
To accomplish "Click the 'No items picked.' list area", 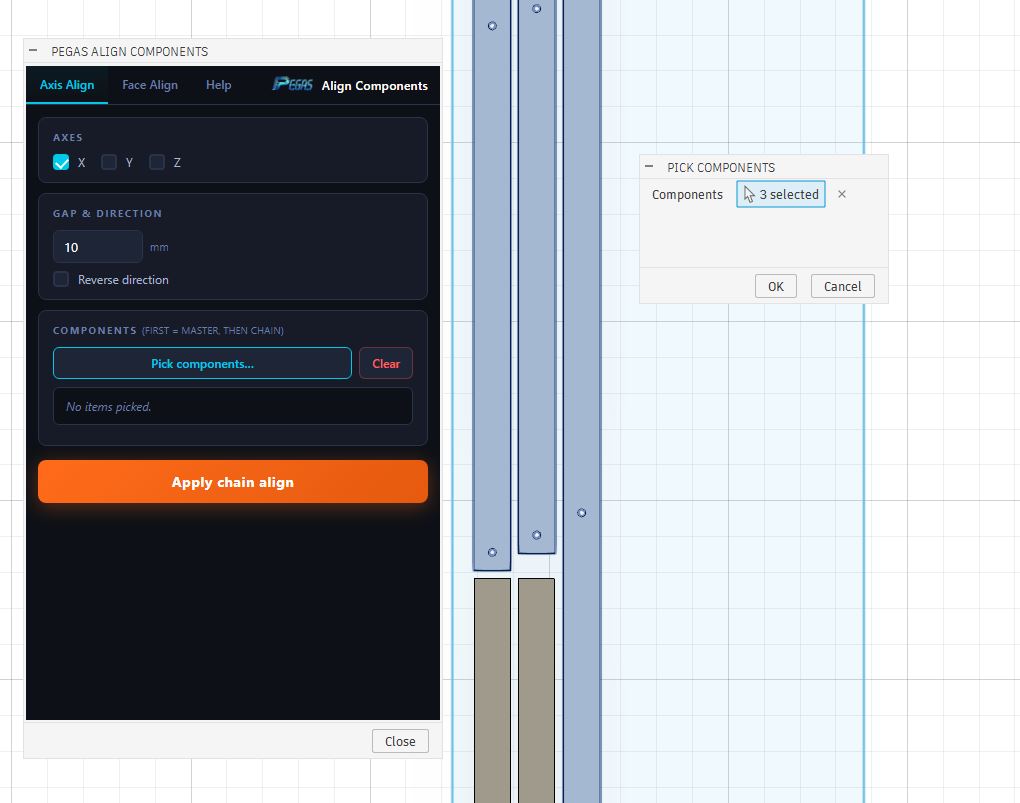I will (233, 406).
